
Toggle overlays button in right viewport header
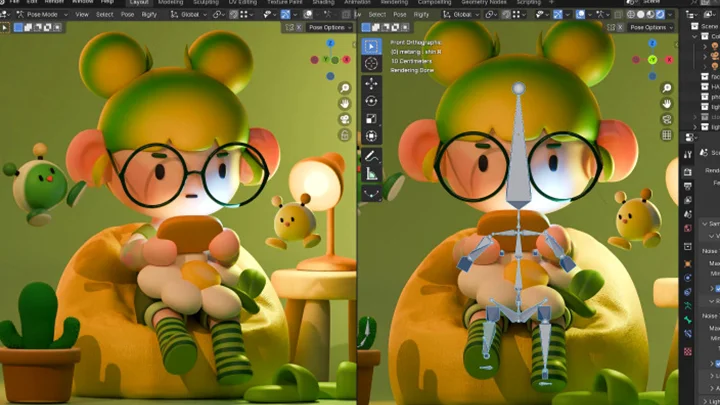[580, 15]
